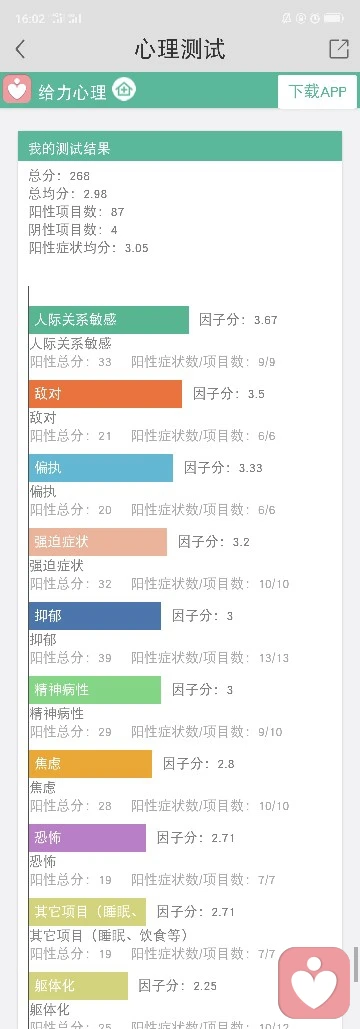Select the light blue 偏执 bar
This screenshot has width=360, height=1029.
coord(101,468)
